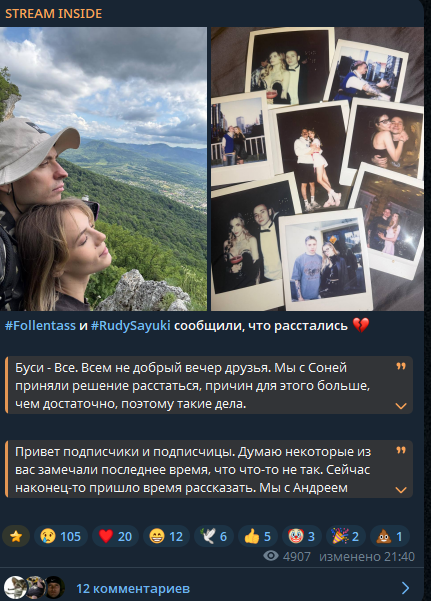Open the #Follentass hashtag
Viewport: 431px width, 601px height.
(x=40, y=326)
